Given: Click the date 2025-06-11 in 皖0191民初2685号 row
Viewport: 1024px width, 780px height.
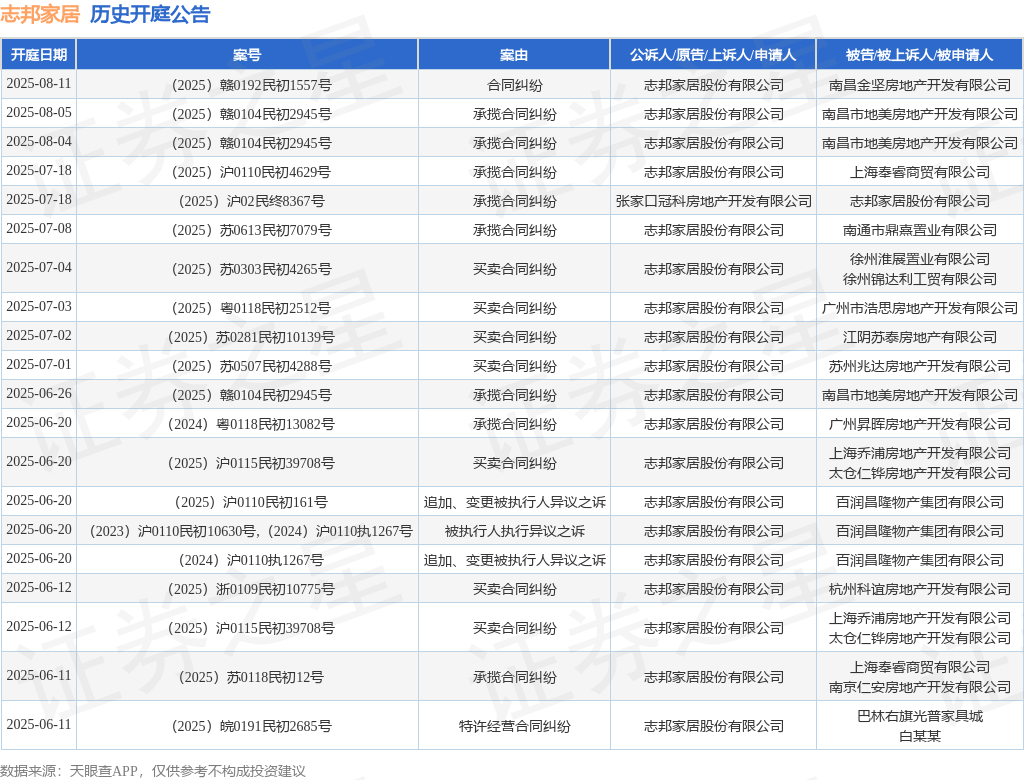Looking at the screenshot, I should tap(39, 724).
